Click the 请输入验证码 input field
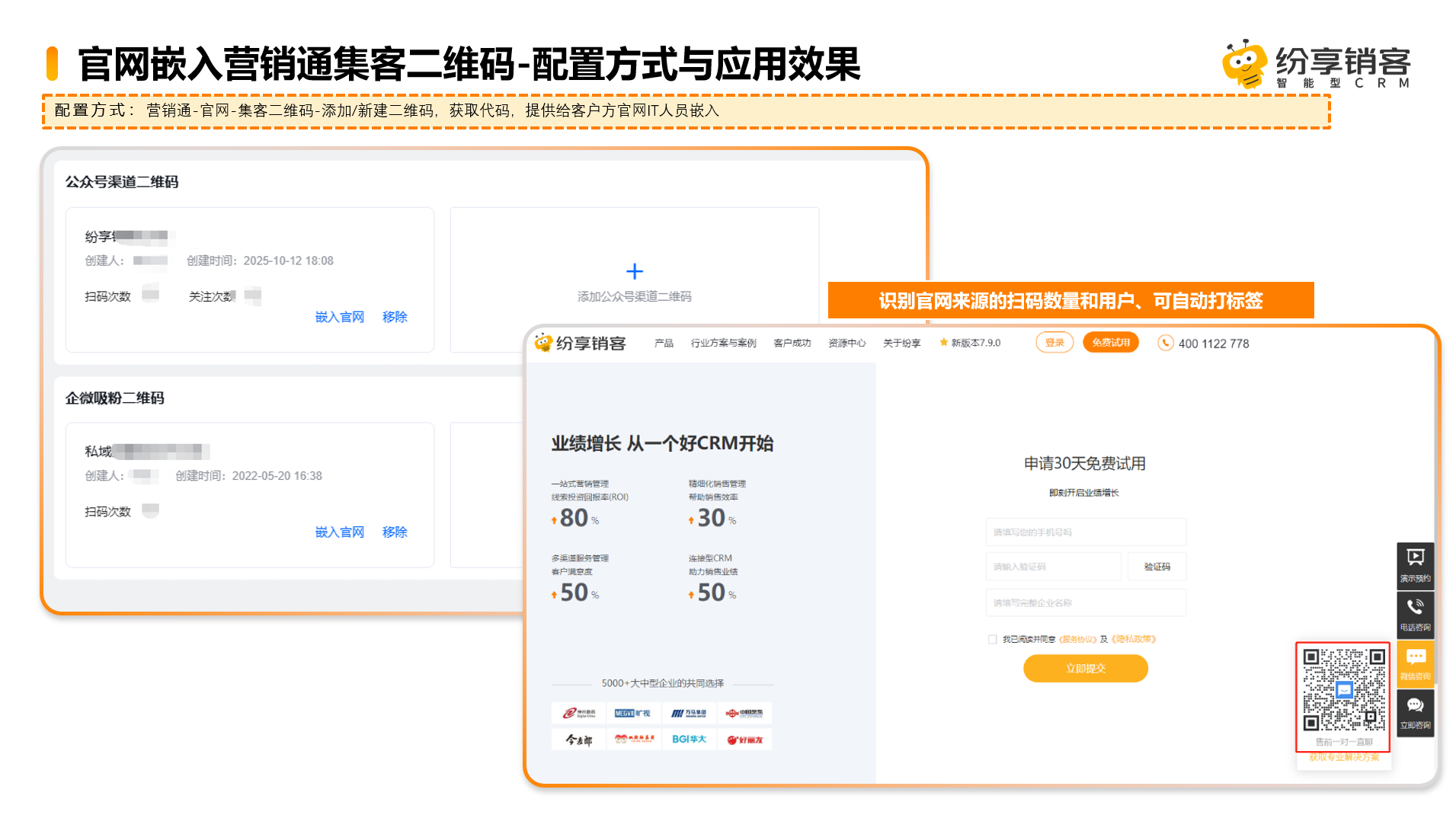This screenshot has height=815, width=1456. (x=1053, y=567)
